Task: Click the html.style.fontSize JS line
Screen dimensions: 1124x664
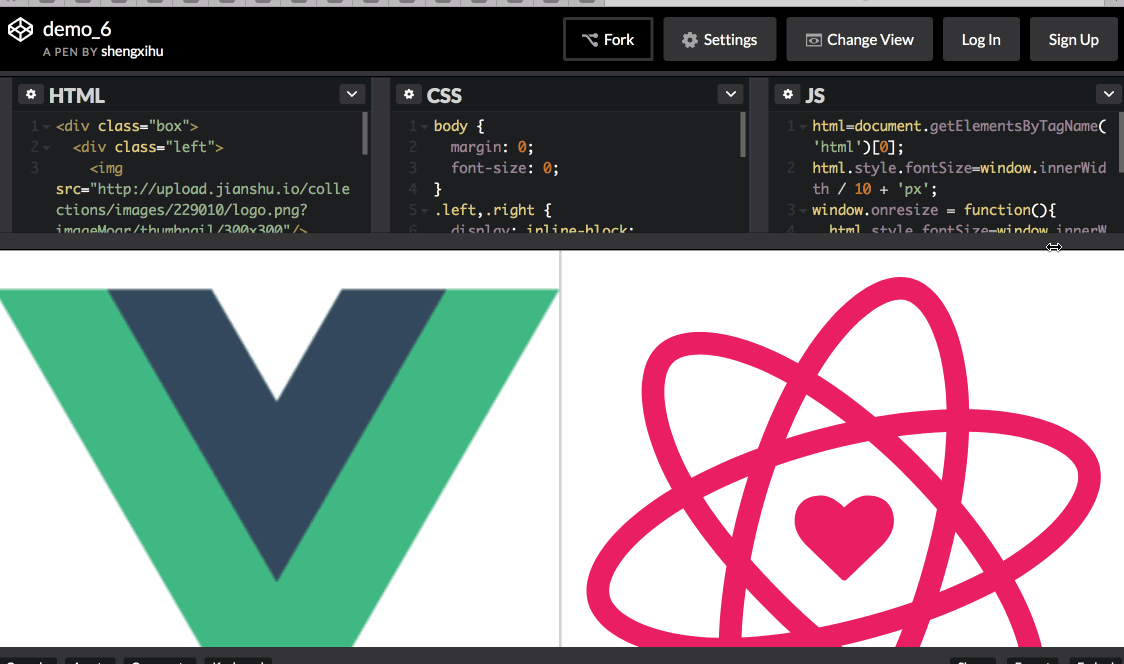Action: click(959, 179)
